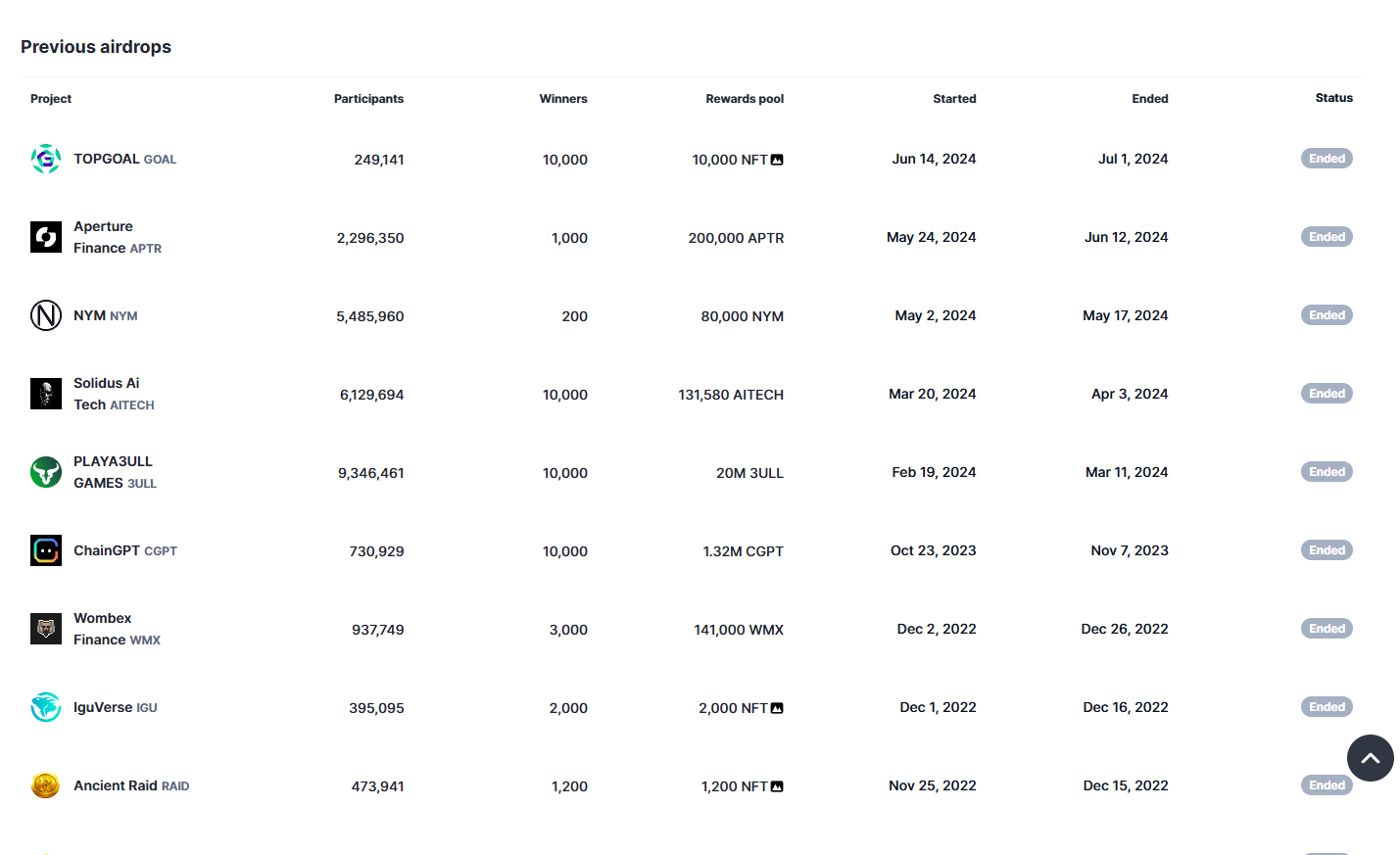Open the Ancient Raid RAID project link
Screen dimensions: 1400x855
(131, 785)
